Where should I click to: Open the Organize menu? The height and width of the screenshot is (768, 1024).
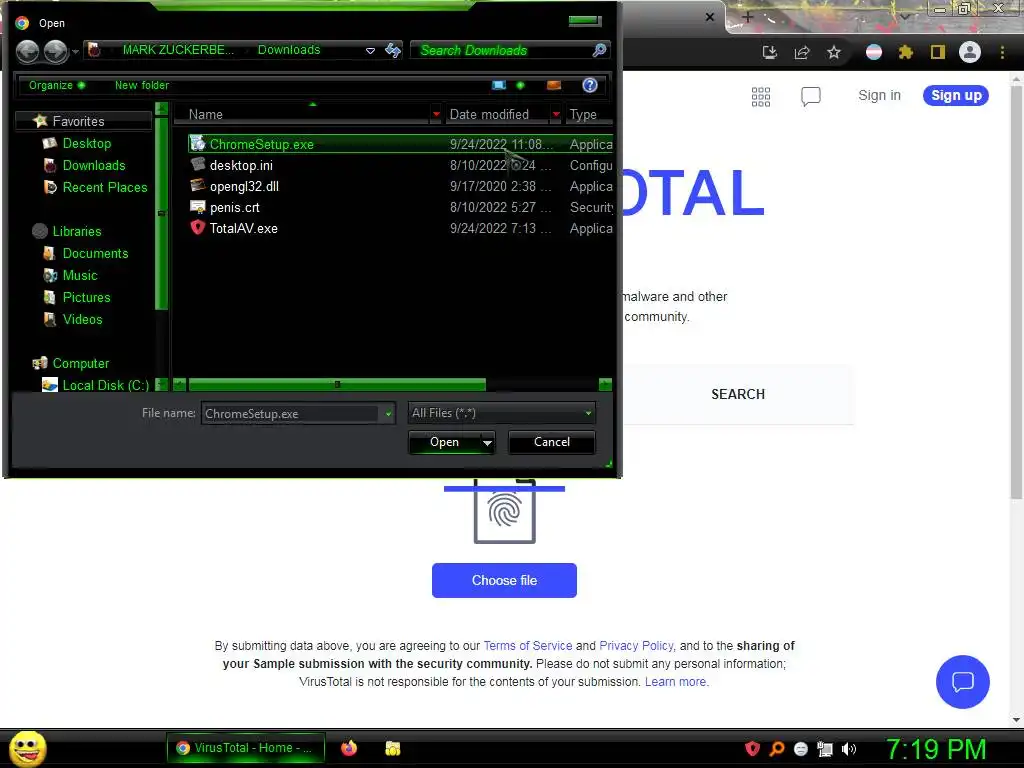(x=56, y=85)
